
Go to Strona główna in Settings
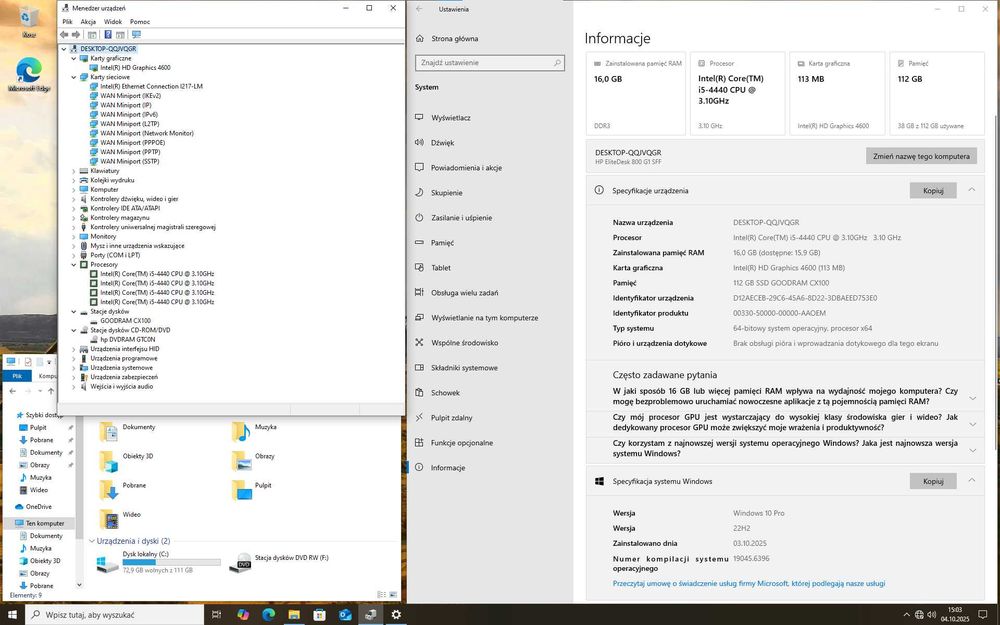click(x=454, y=39)
